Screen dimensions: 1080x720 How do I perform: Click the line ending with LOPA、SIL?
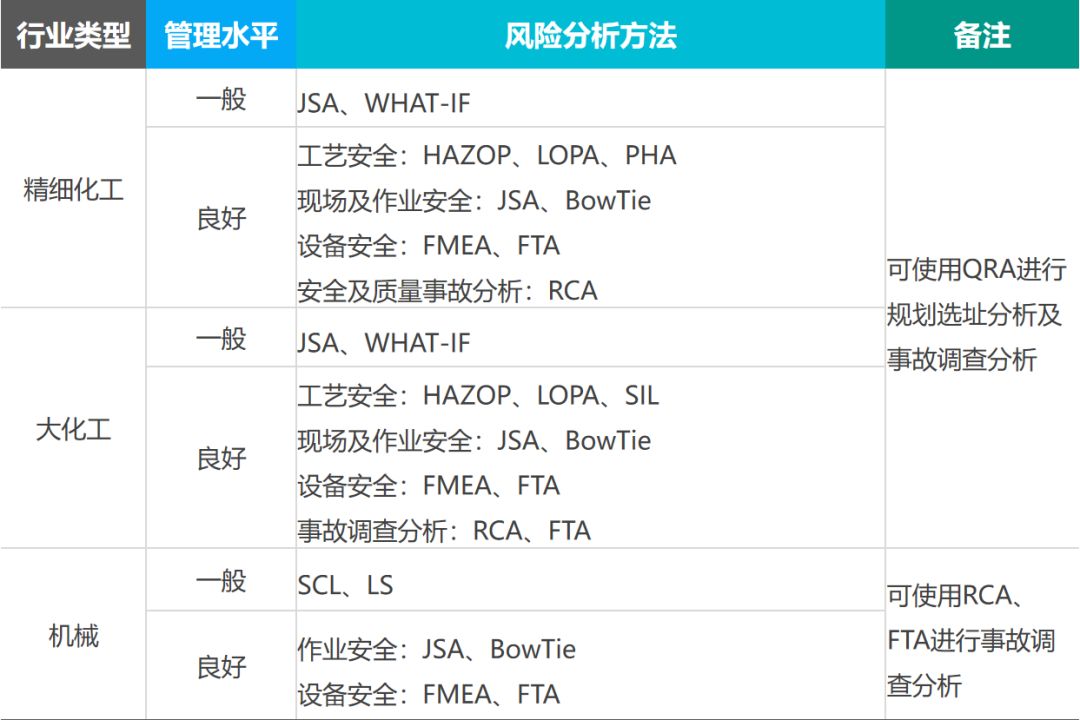478,396
